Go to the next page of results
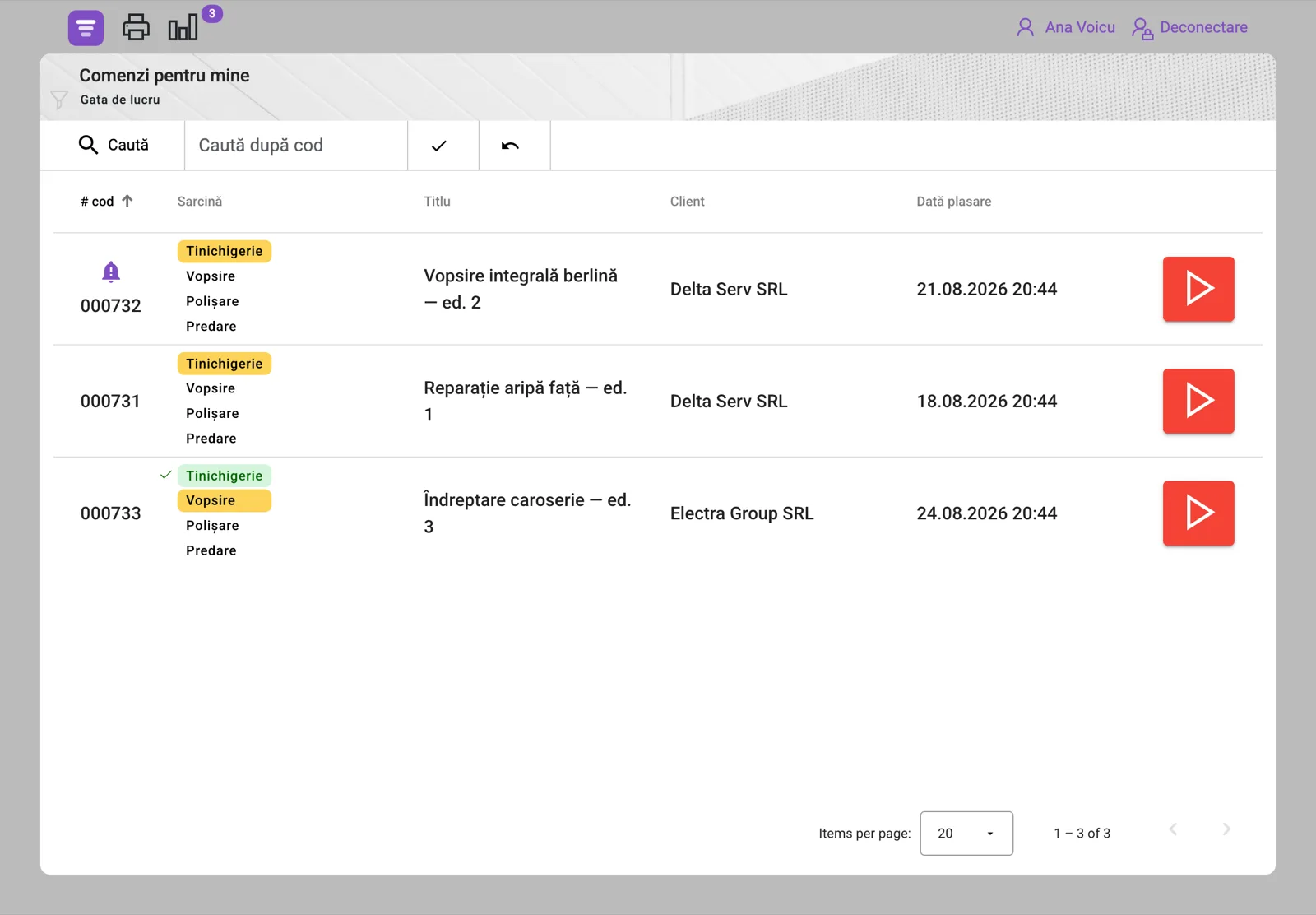The image size is (1316, 915). coord(1226,829)
